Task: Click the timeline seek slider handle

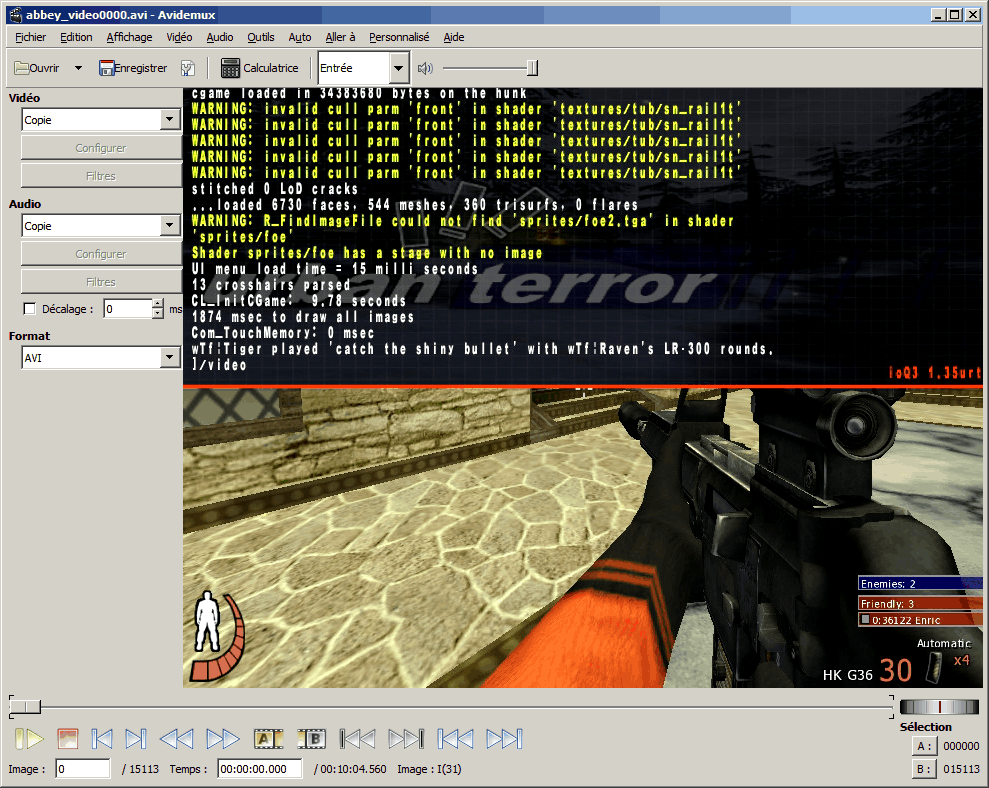Action: coord(25,707)
